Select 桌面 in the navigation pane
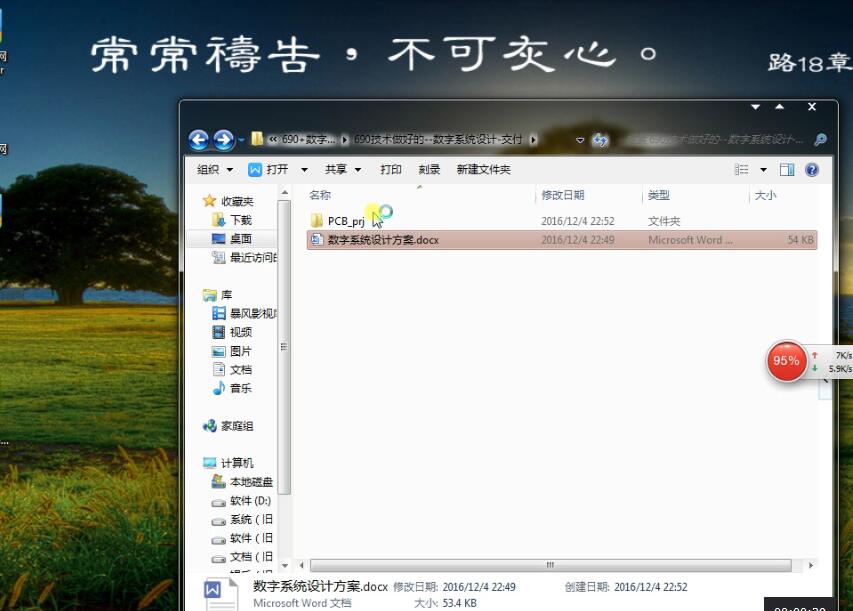This screenshot has width=853, height=611. 231,238
